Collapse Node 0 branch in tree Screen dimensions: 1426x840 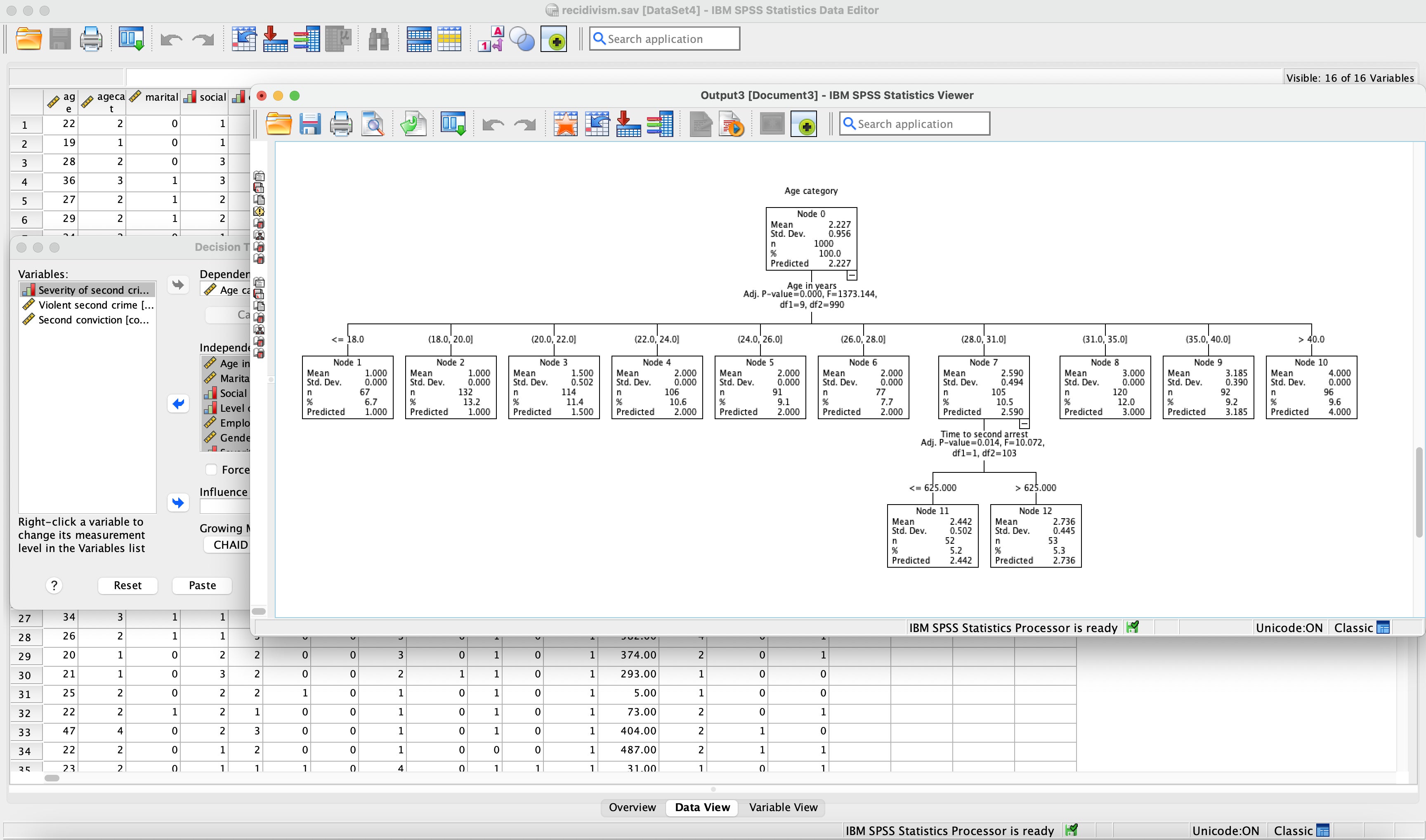pos(851,275)
